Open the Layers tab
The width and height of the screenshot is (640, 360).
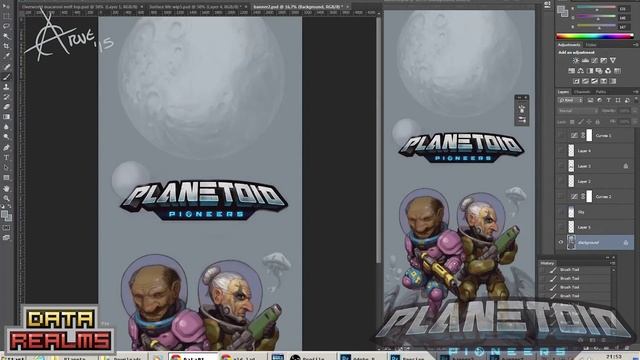click(x=564, y=92)
